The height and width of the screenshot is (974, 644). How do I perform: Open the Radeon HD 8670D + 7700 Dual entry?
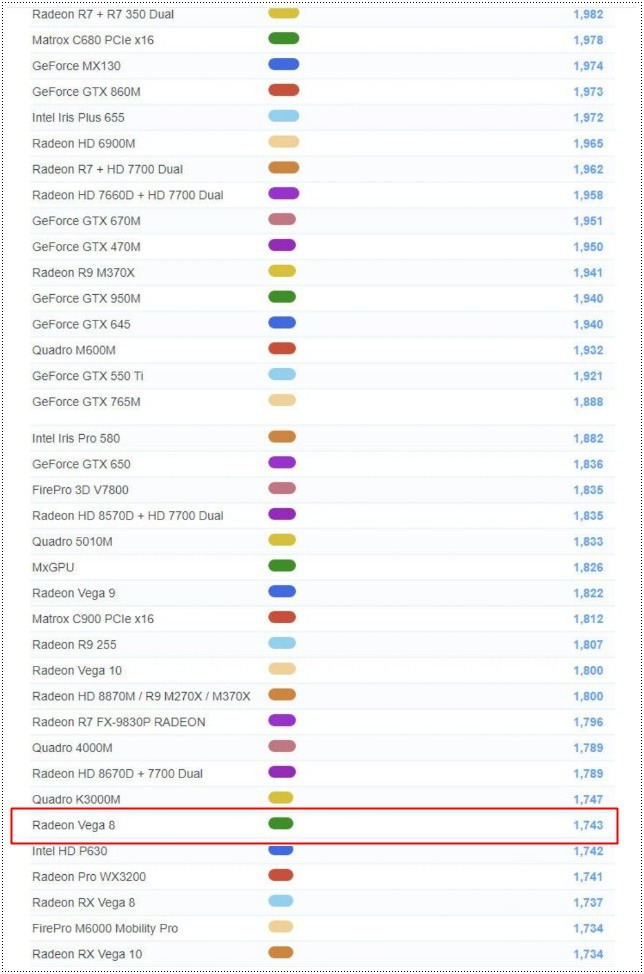pos(117,774)
